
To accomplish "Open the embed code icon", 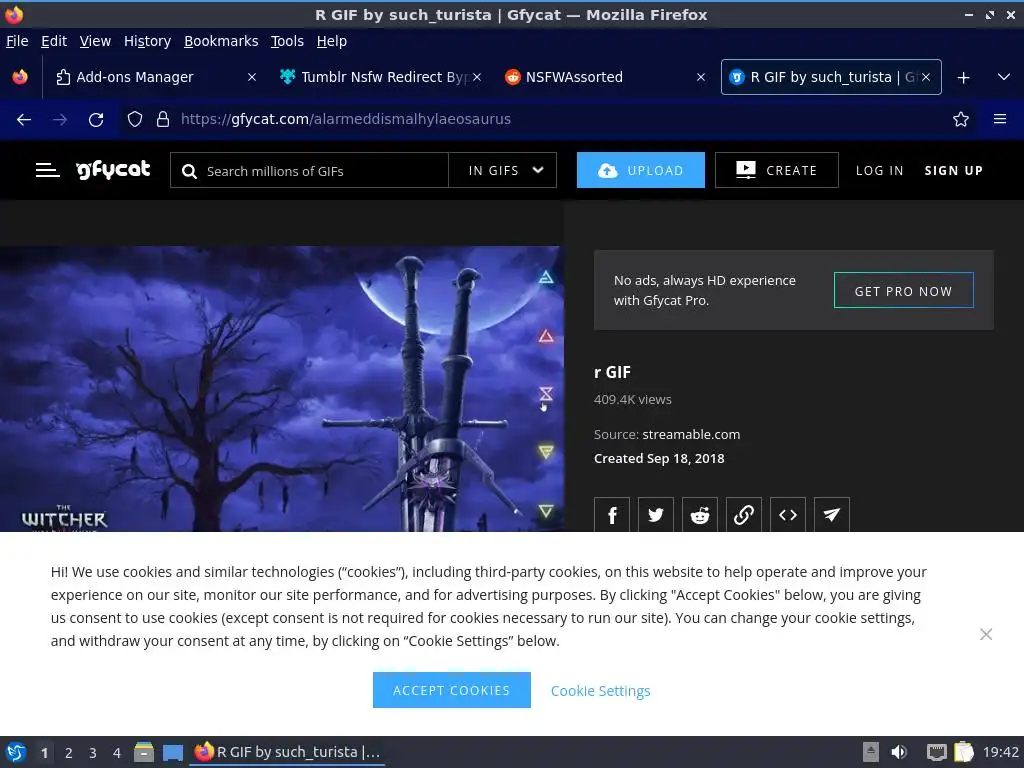I will point(788,515).
